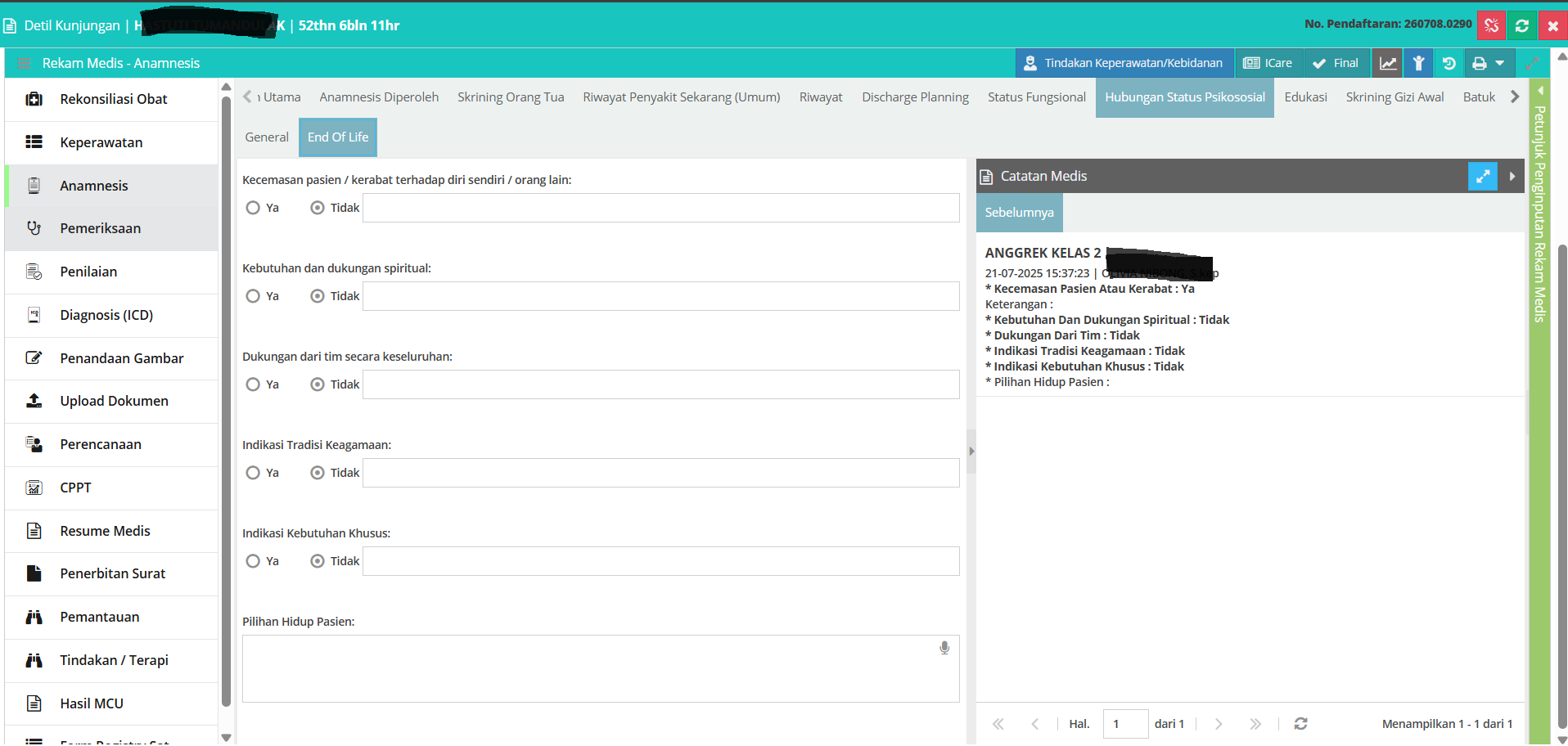Open Penerbitan Surat in sidebar
The width and height of the screenshot is (1568, 746).
pos(112,573)
